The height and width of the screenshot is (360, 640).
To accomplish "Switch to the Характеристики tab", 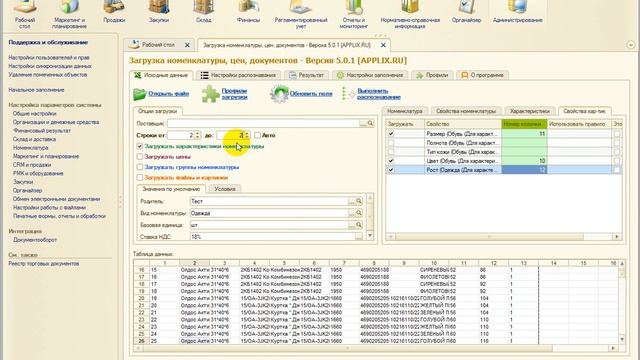I will tap(529, 111).
